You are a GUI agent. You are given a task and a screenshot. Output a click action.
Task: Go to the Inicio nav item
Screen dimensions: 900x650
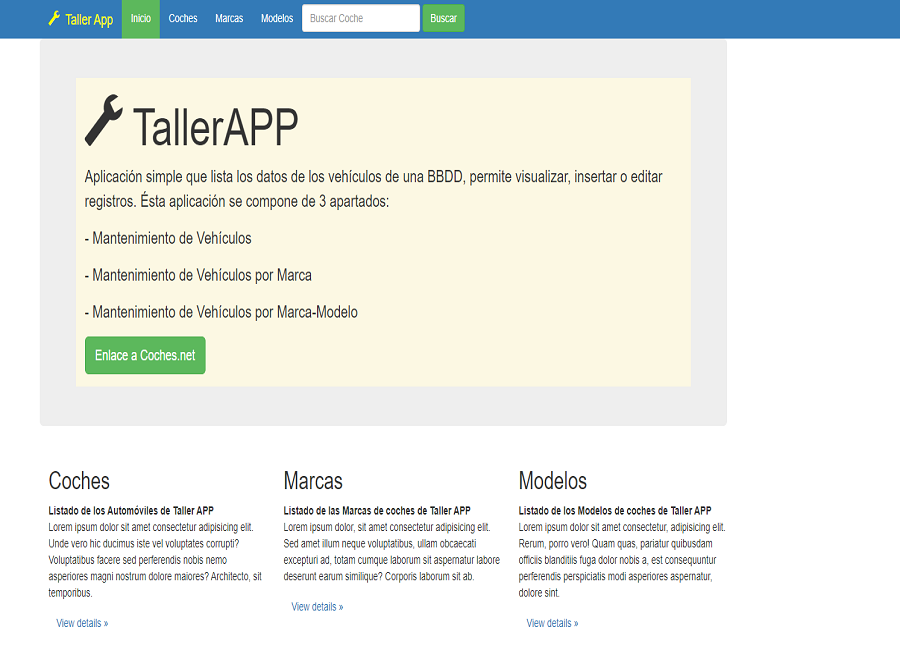click(x=141, y=19)
